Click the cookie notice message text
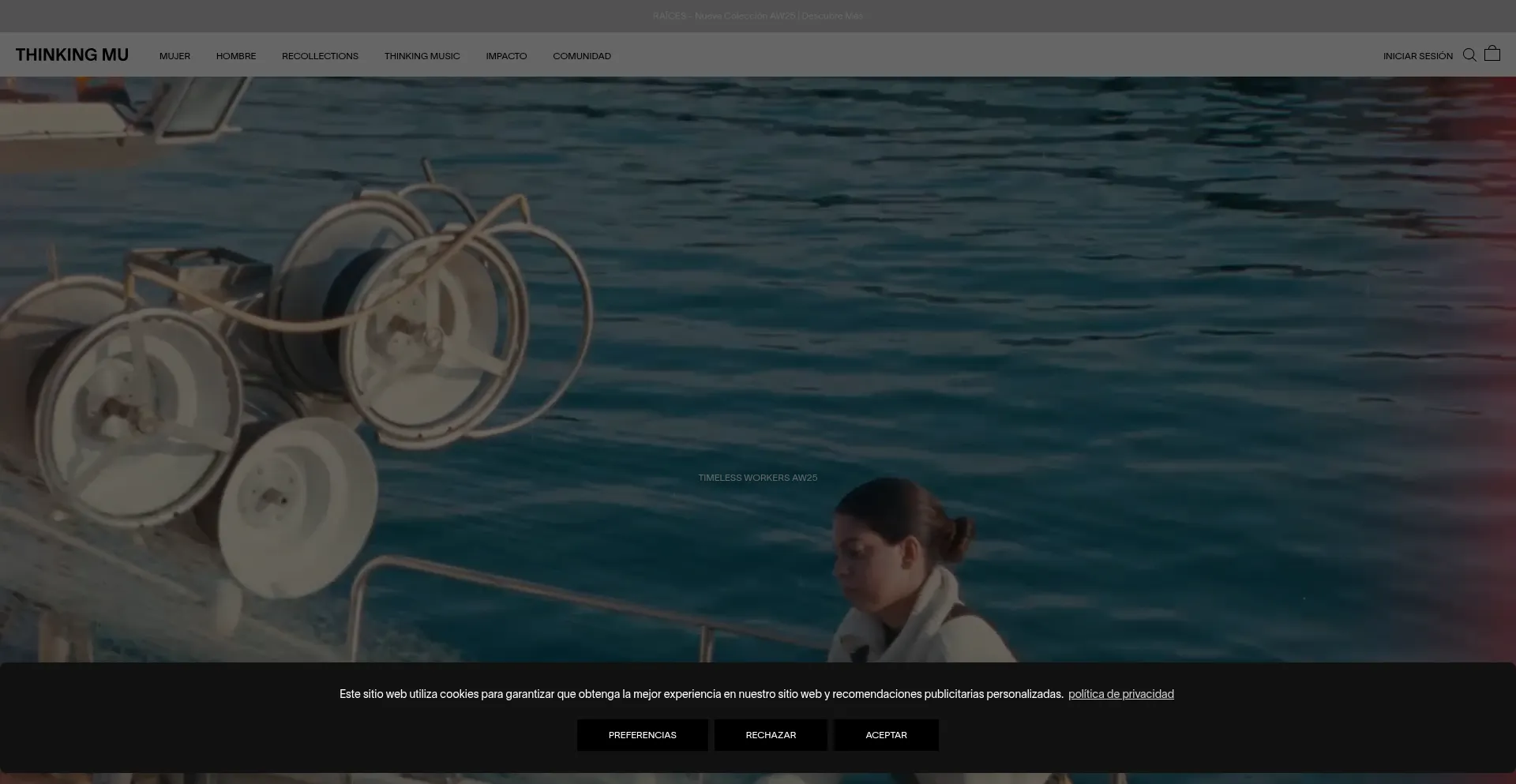Viewport: 1516px width, 784px height. (701, 694)
